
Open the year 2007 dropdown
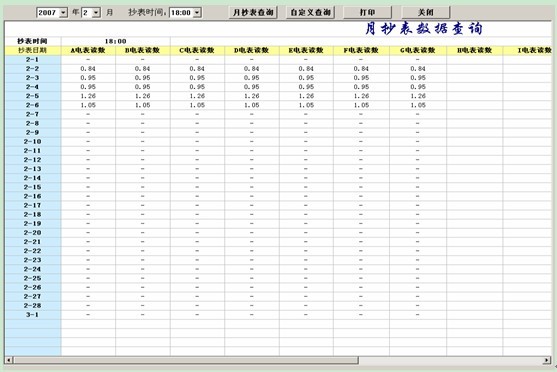[63, 13]
